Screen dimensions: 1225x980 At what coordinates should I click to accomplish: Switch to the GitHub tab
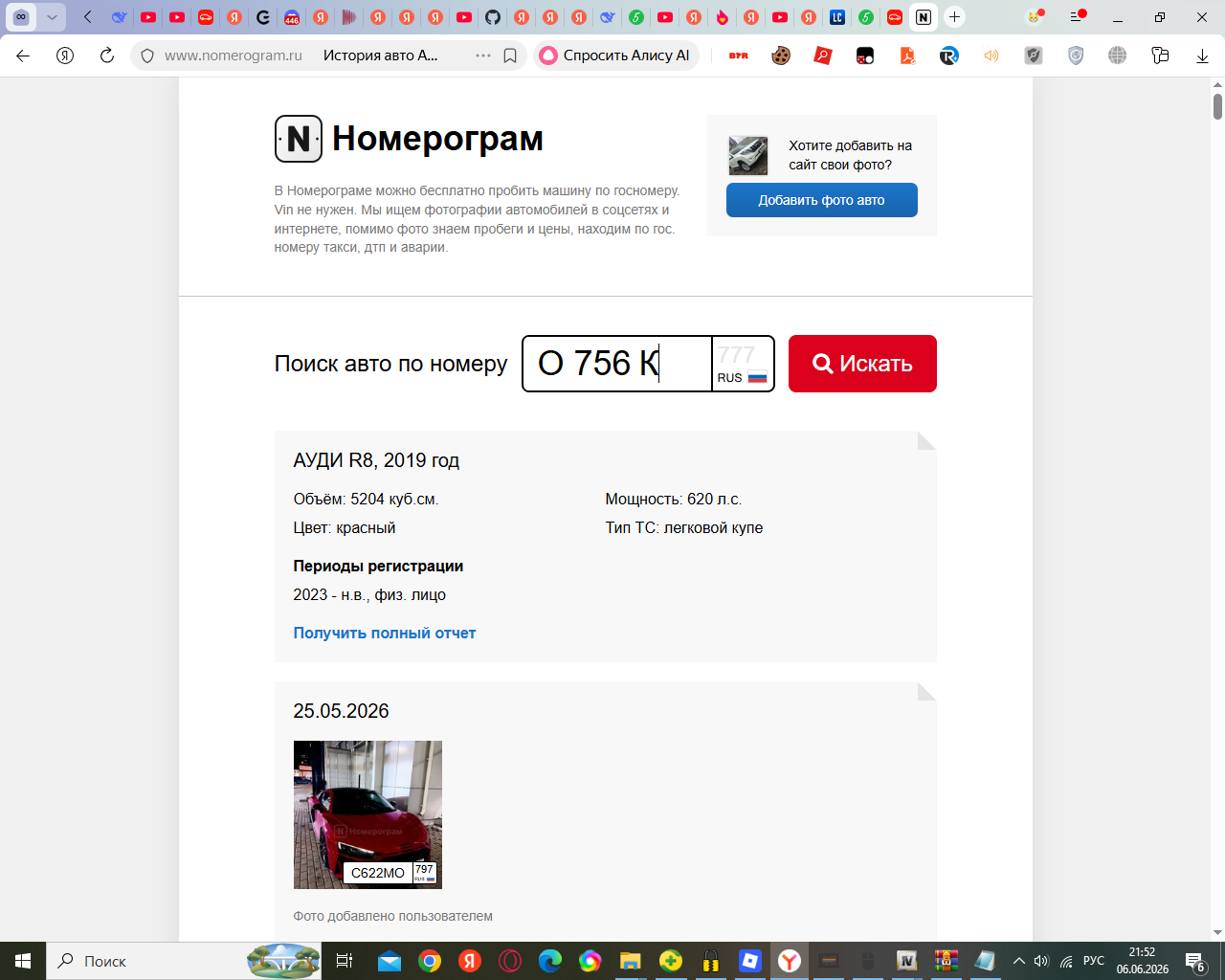[x=493, y=17]
